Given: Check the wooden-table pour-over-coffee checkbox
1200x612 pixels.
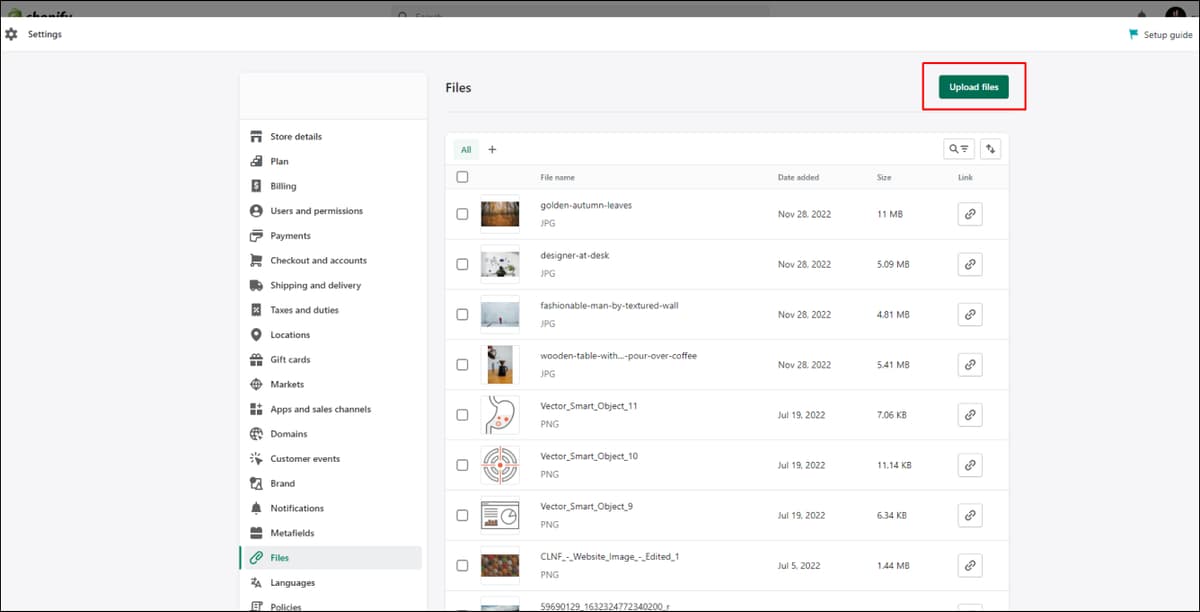Looking at the screenshot, I should (462, 364).
